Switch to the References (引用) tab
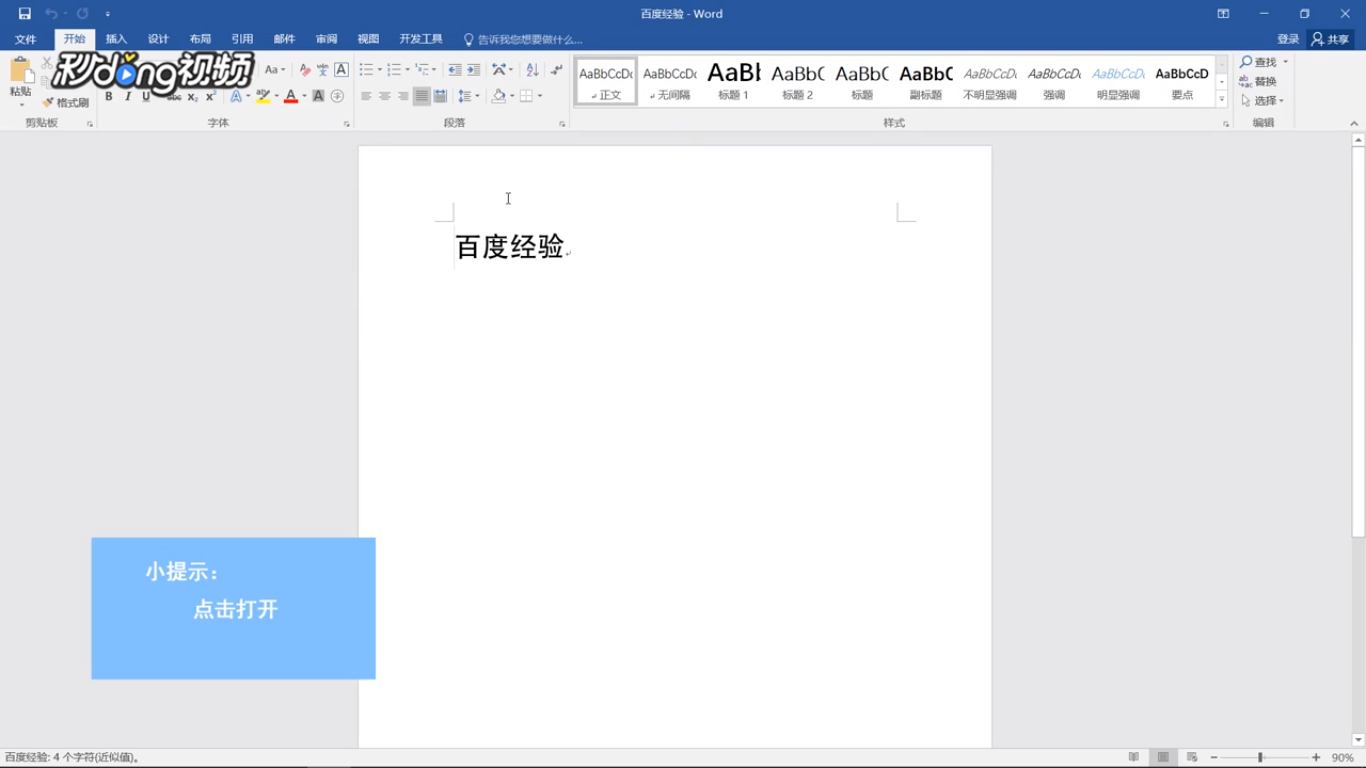1366x768 pixels. tap(243, 39)
